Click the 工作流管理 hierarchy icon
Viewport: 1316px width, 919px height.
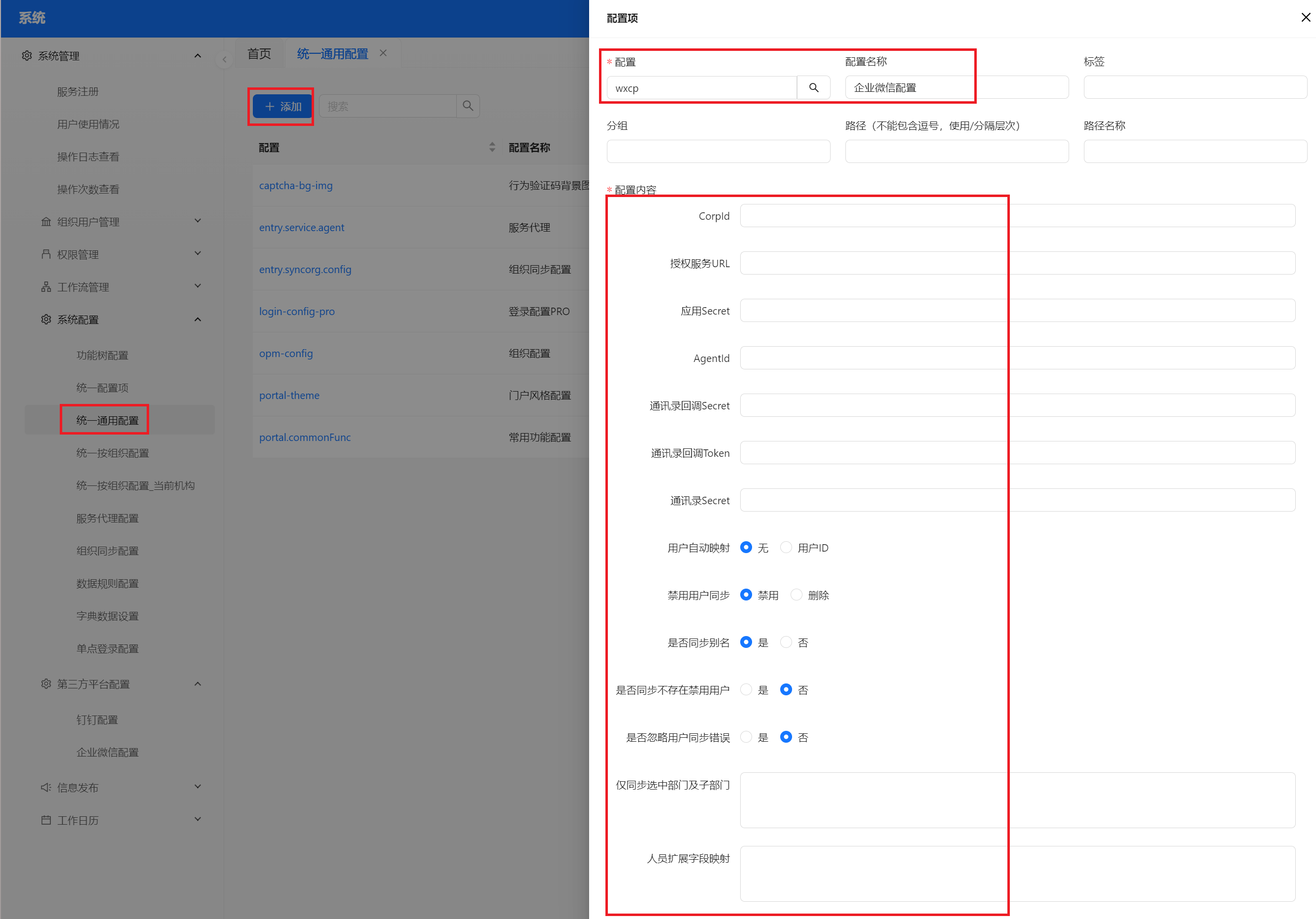pos(46,286)
